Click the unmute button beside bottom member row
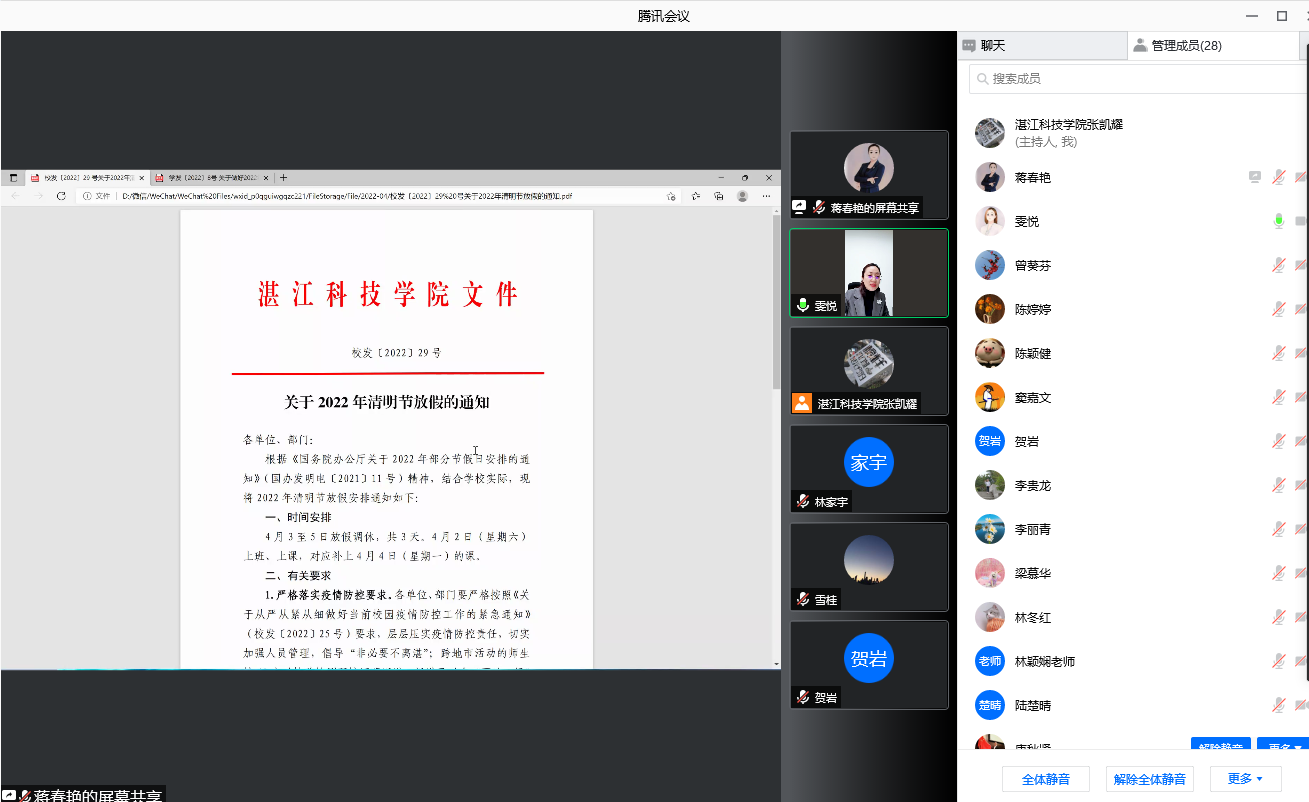This screenshot has width=1309, height=802. pyautogui.click(x=1221, y=745)
